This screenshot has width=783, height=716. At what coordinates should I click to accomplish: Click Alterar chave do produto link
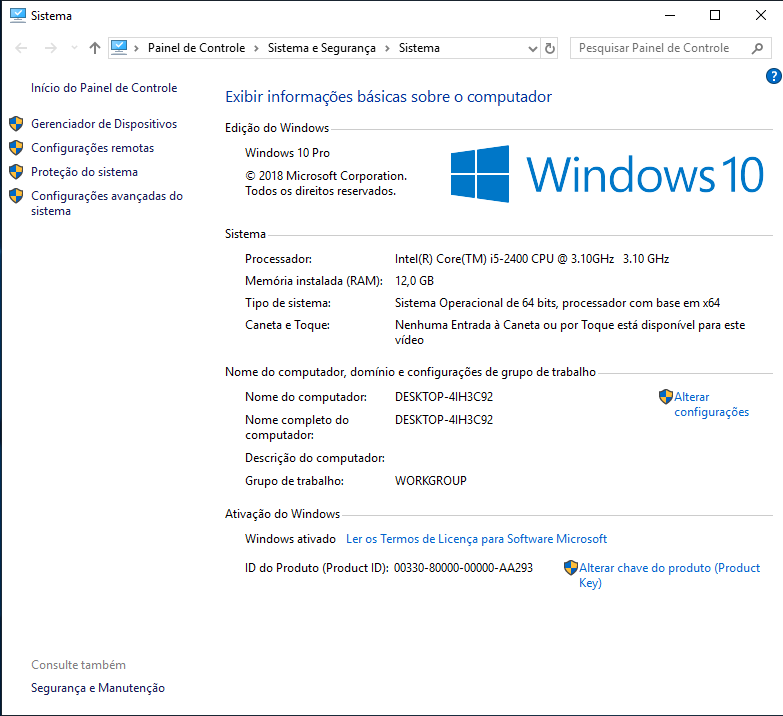[x=669, y=575]
